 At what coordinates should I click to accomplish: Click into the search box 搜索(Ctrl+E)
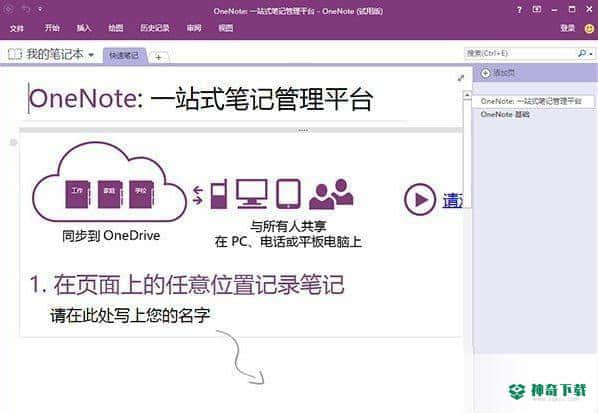(521, 53)
